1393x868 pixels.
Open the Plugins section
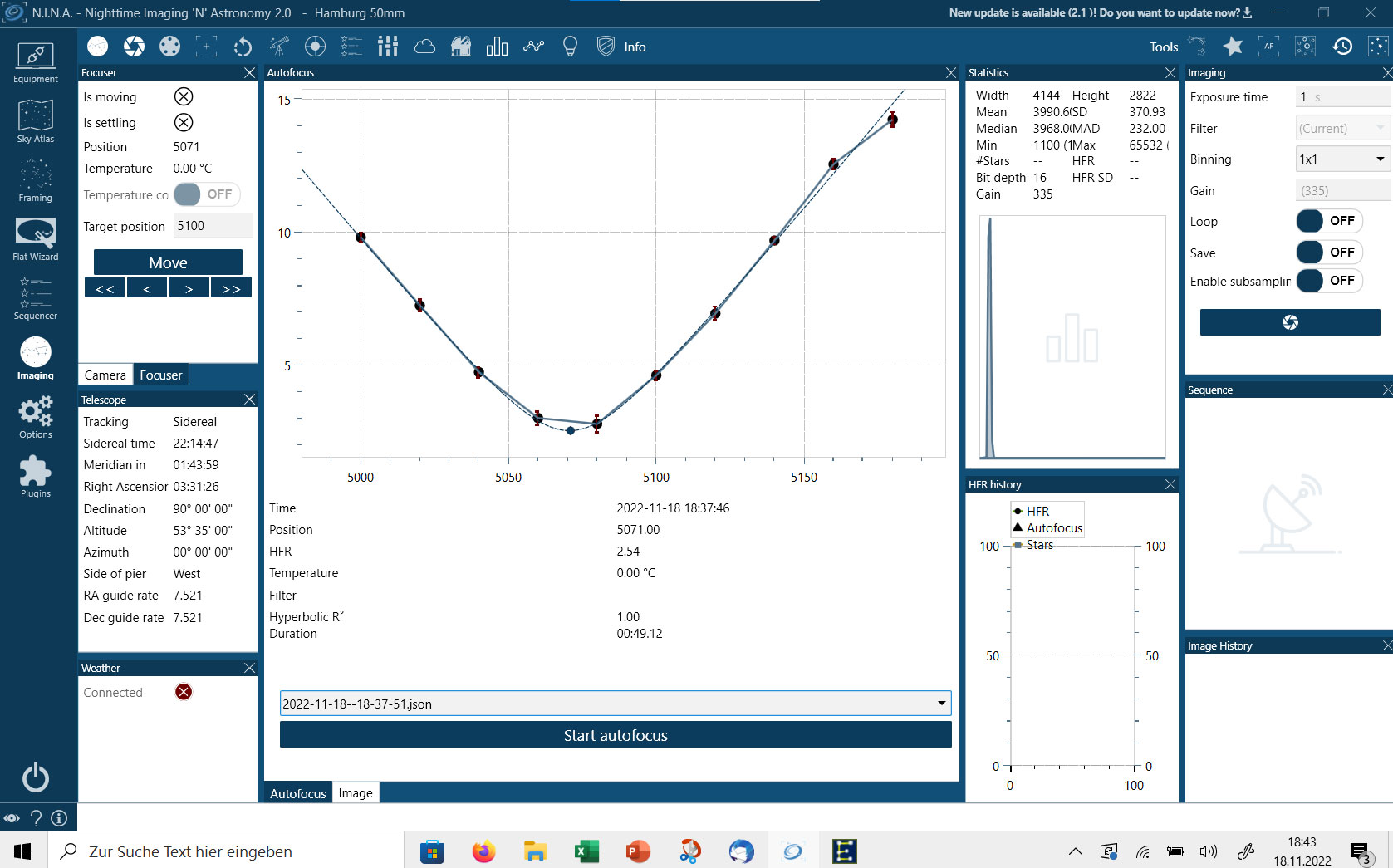[x=35, y=477]
